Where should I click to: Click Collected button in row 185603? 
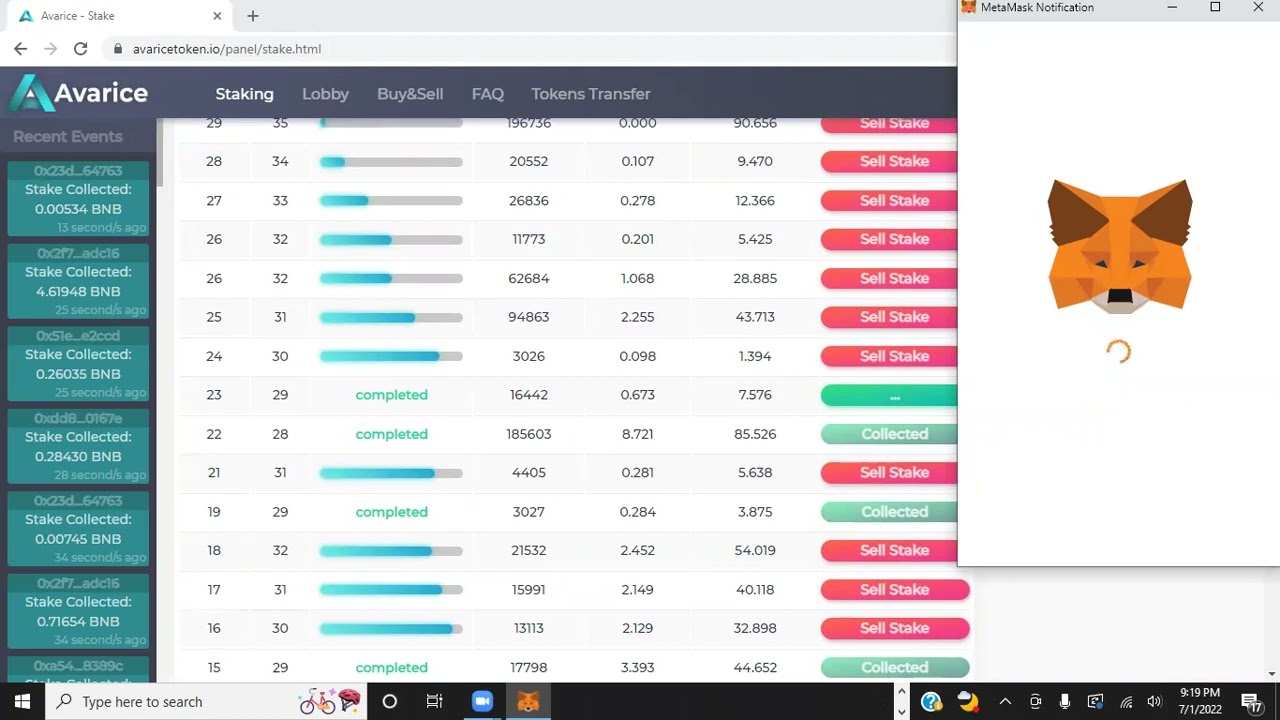889,434
